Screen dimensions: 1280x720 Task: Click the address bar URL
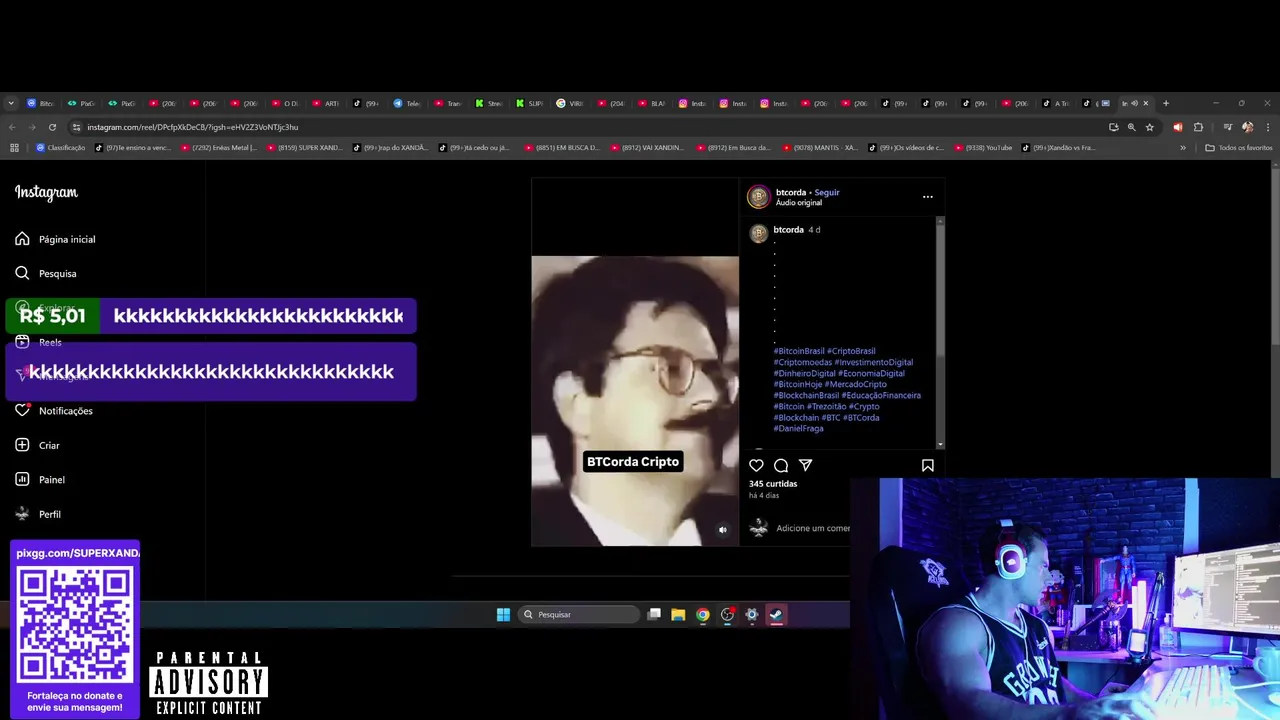pos(192,127)
